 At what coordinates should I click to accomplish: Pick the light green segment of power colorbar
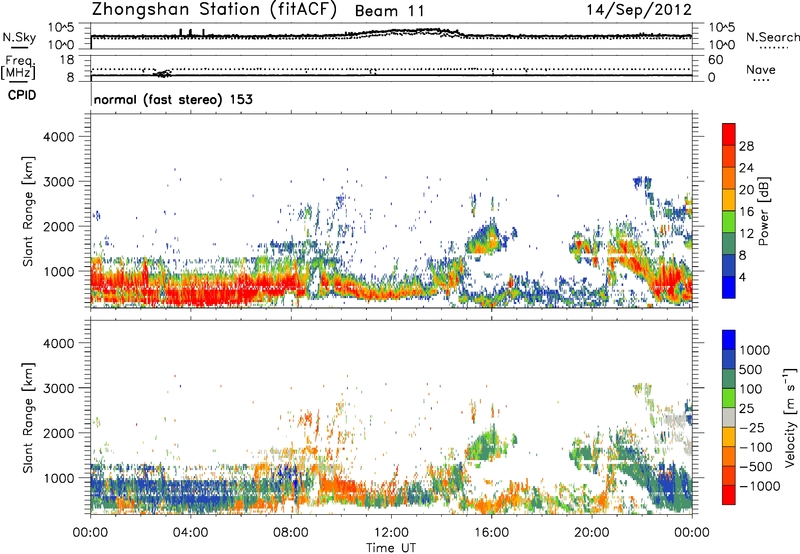click(729, 222)
